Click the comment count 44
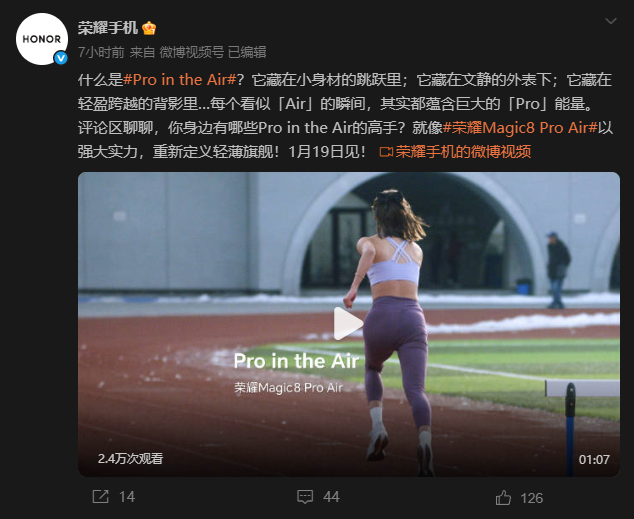 pyautogui.click(x=331, y=497)
